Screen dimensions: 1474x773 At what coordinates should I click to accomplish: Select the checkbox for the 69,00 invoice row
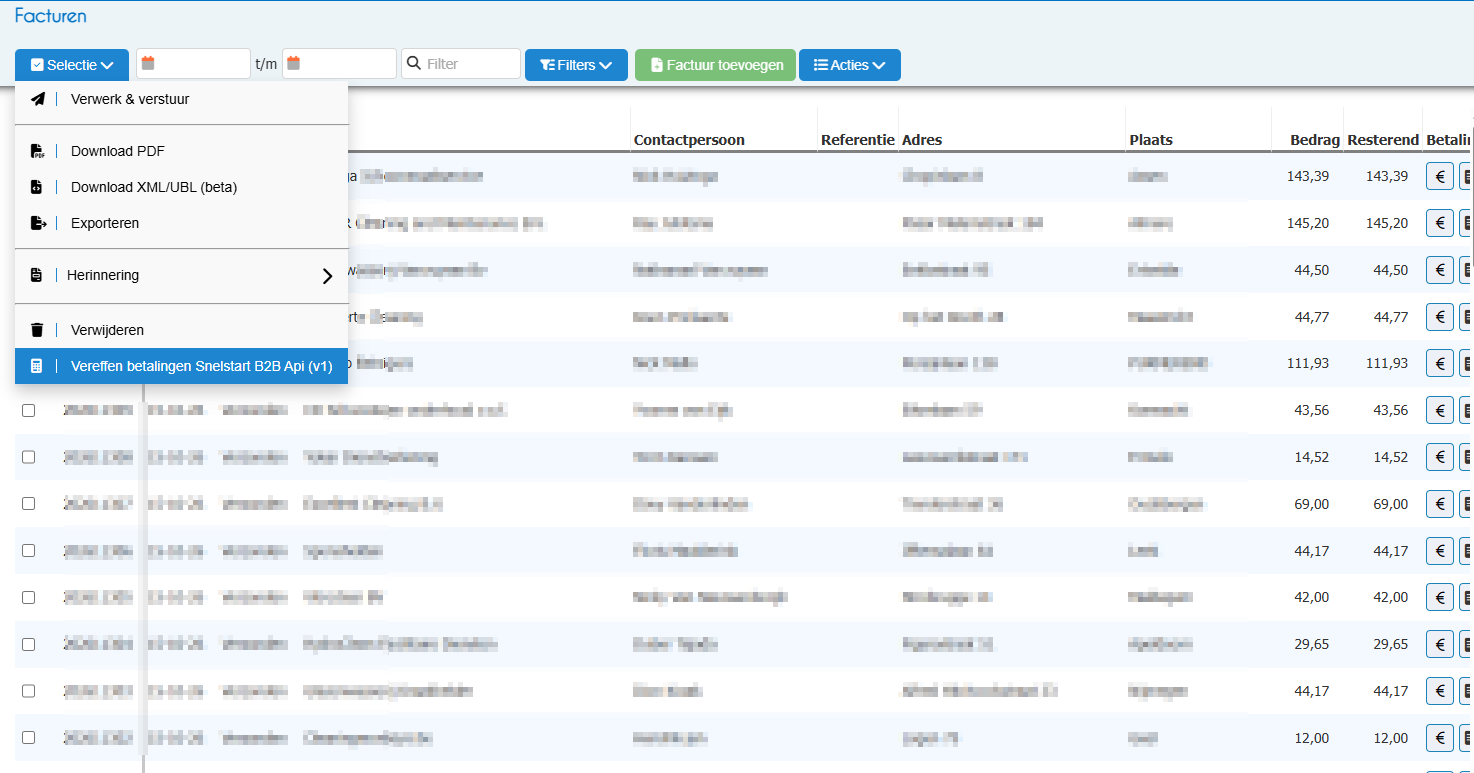28,504
